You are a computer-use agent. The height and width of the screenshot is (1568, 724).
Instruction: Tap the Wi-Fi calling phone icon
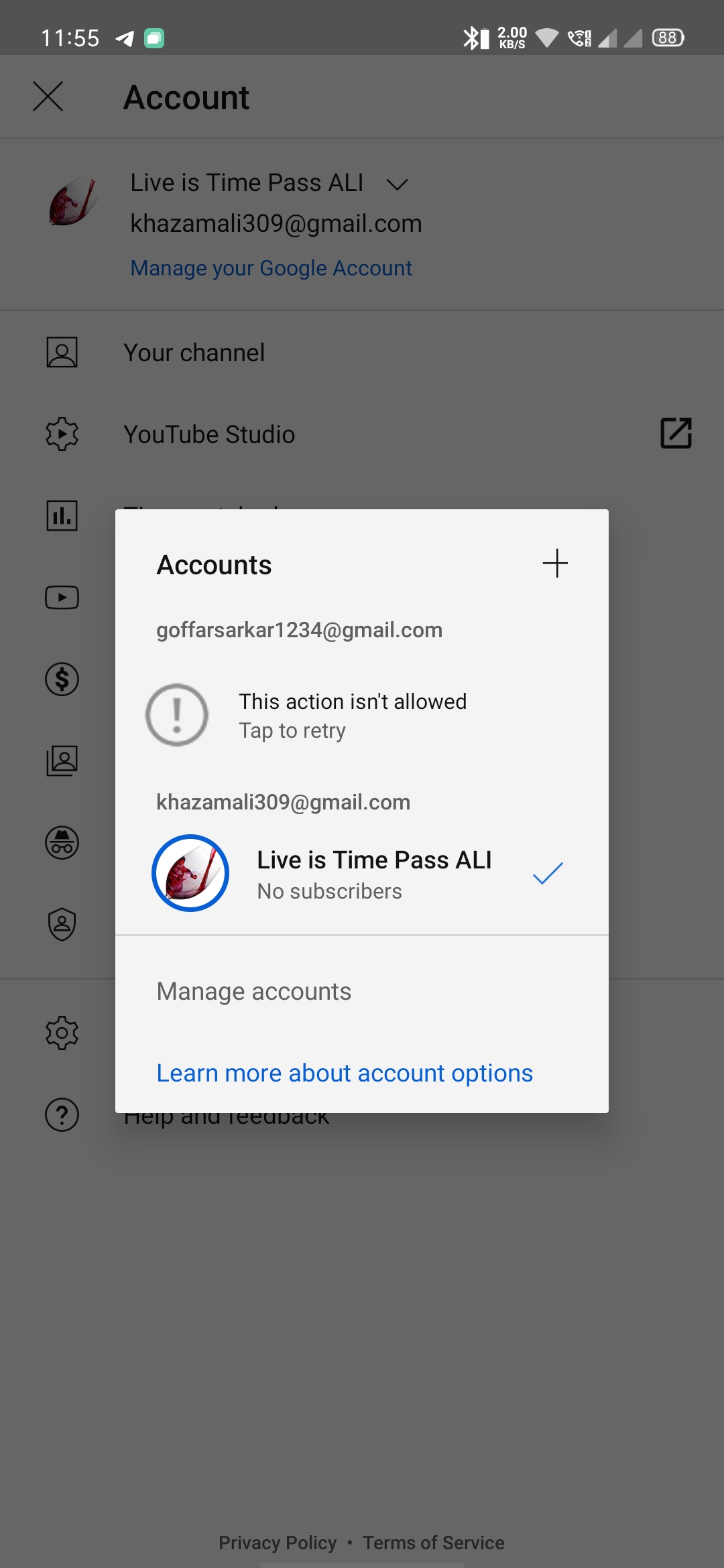pyautogui.click(x=579, y=38)
